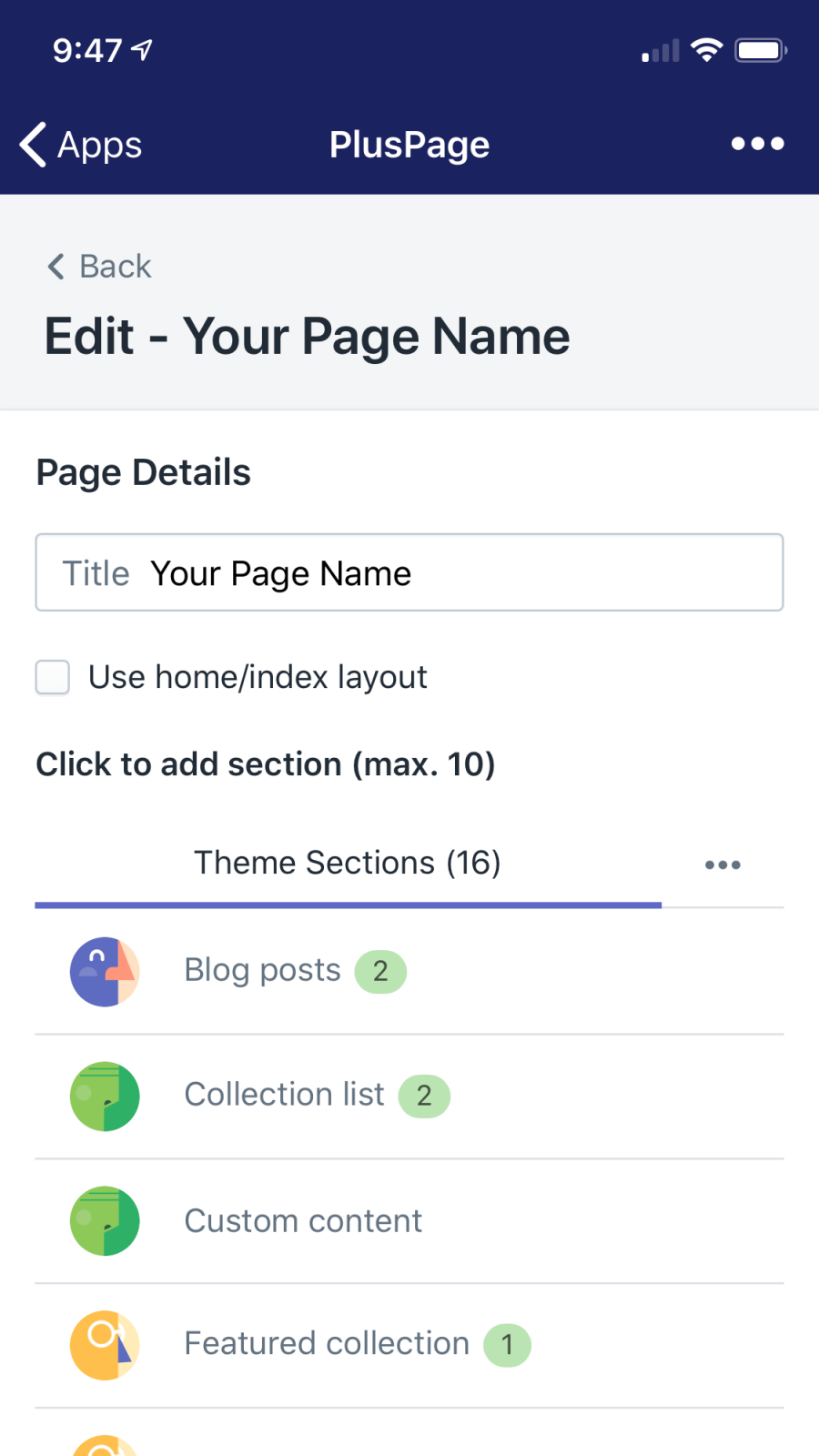This screenshot has height=1456, width=819.
Task: Tap the back chevron next to Apps
Action: [34, 145]
